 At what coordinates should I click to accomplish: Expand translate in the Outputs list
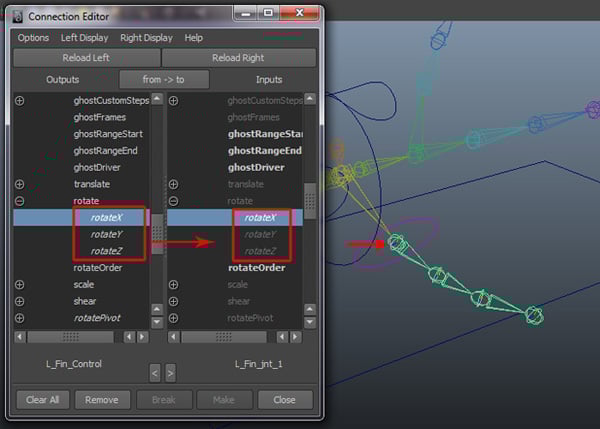coord(19,184)
